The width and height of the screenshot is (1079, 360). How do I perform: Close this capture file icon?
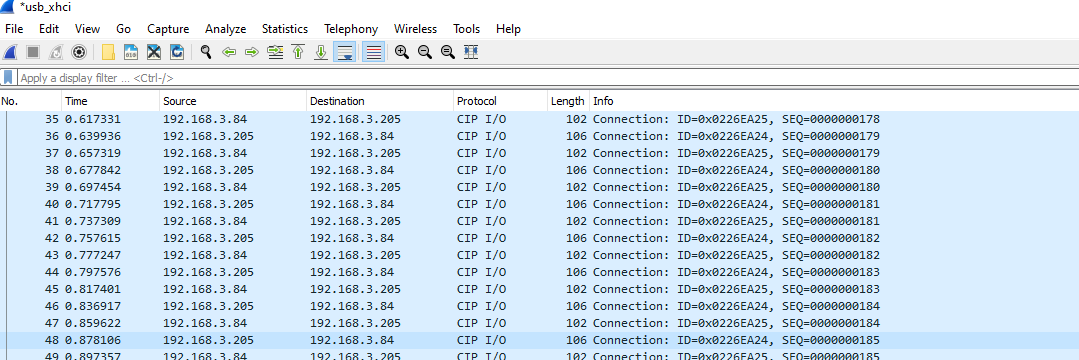tap(154, 52)
